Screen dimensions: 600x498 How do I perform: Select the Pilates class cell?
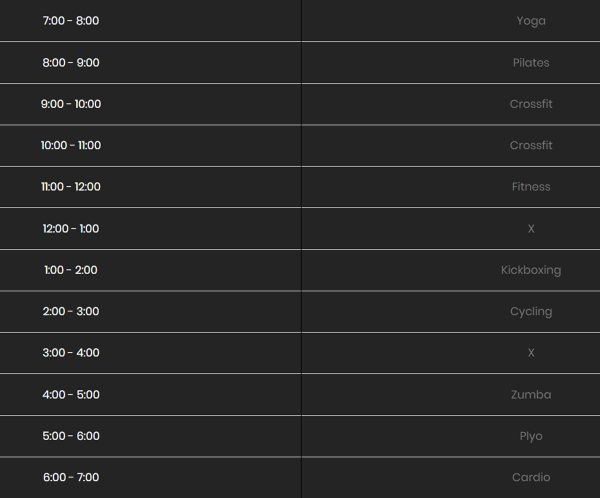tap(531, 63)
